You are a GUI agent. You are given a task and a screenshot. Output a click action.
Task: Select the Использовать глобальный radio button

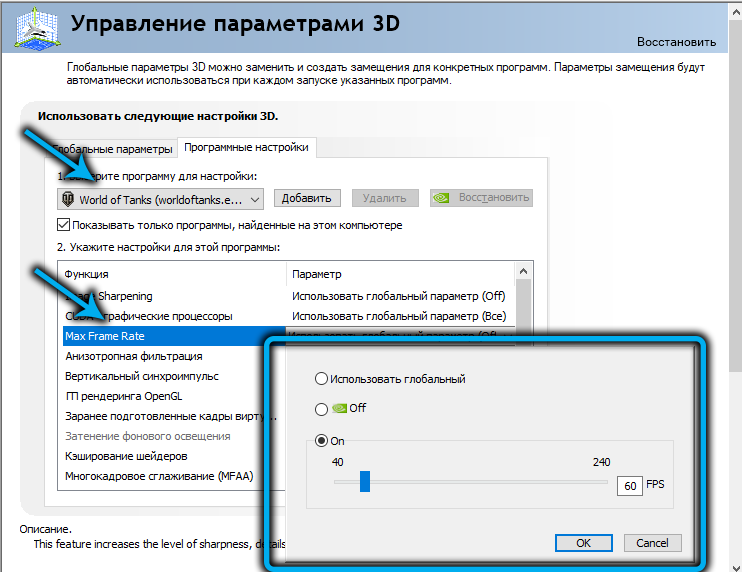pos(321,379)
